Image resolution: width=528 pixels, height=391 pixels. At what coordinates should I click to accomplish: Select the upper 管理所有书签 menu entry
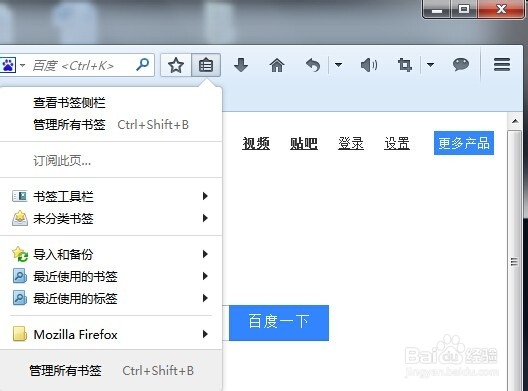(x=111, y=125)
